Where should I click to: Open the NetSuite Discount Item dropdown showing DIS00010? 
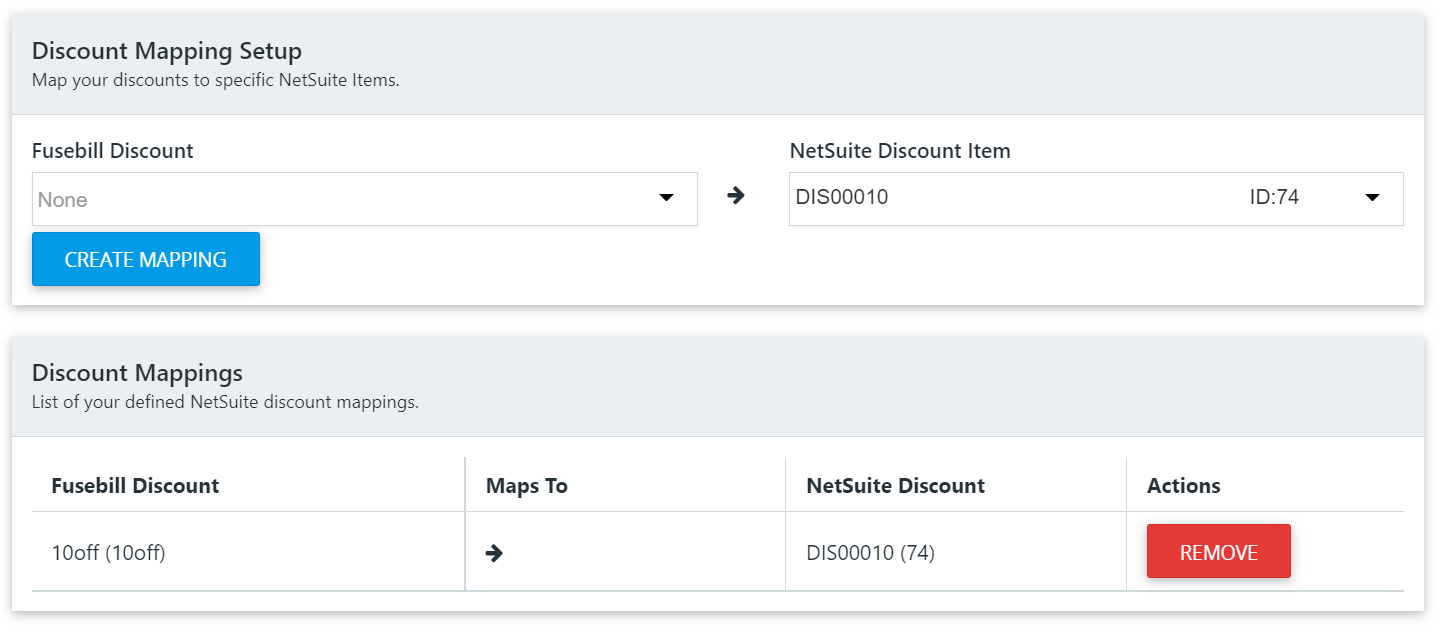click(x=1096, y=198)
